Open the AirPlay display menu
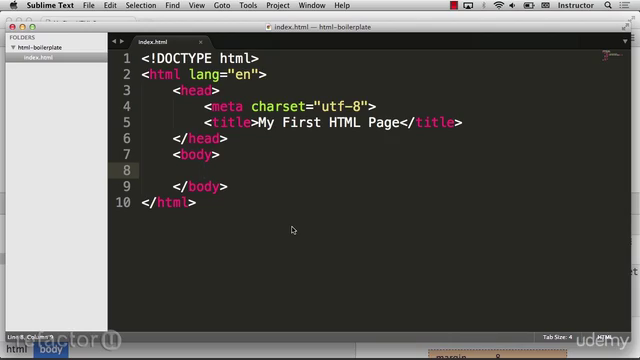The height and width of the screenshot is (360, 640). 468,5
